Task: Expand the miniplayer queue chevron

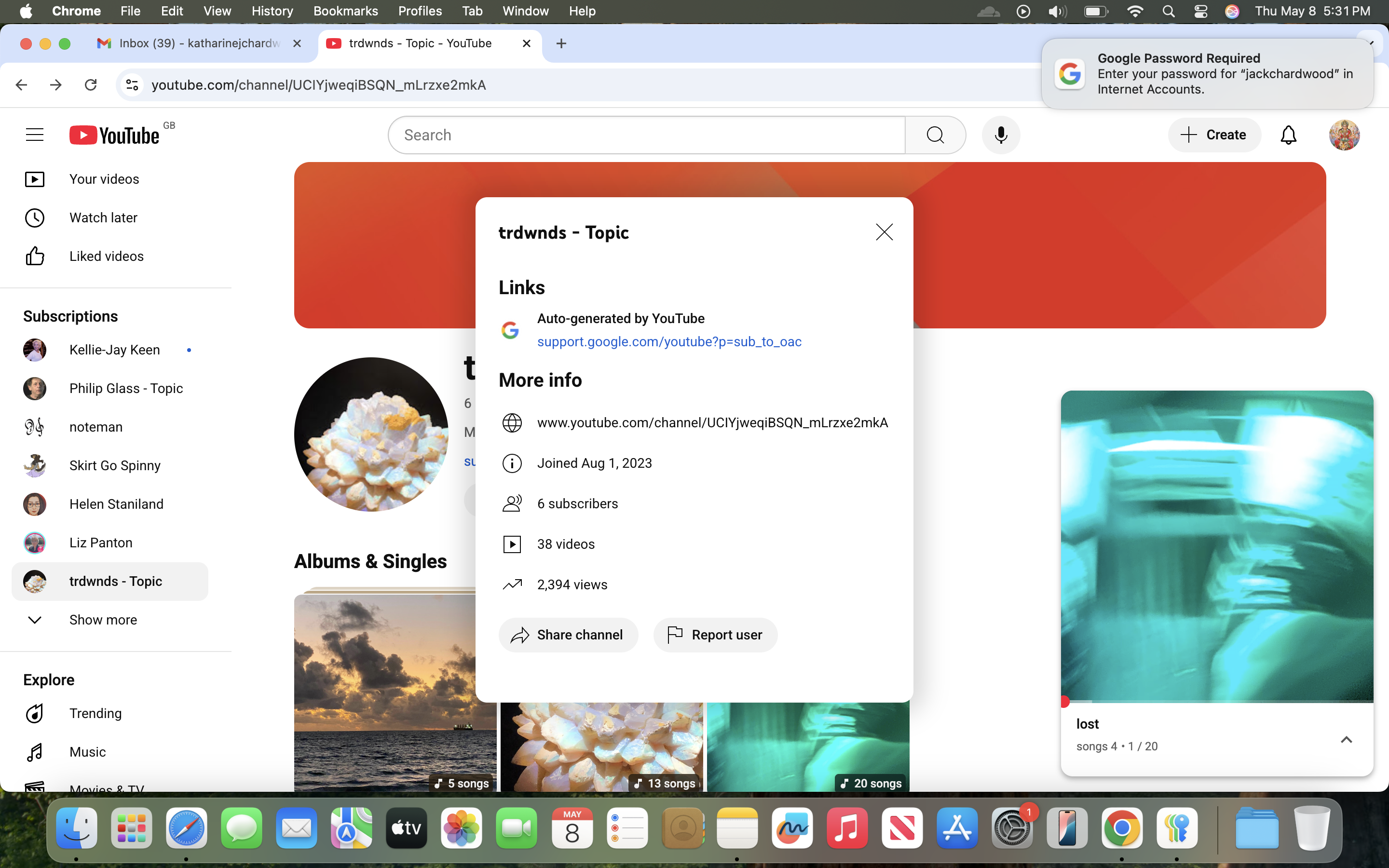Action: click(x=1346, y=739)
